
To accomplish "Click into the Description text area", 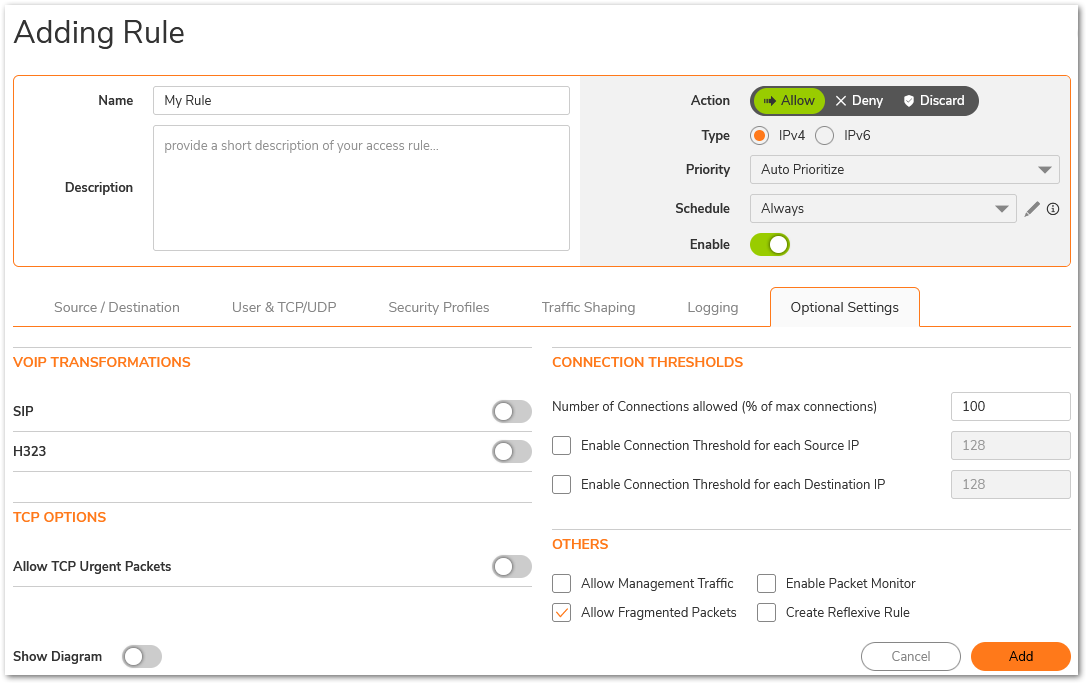I will (x=361, y=188).
